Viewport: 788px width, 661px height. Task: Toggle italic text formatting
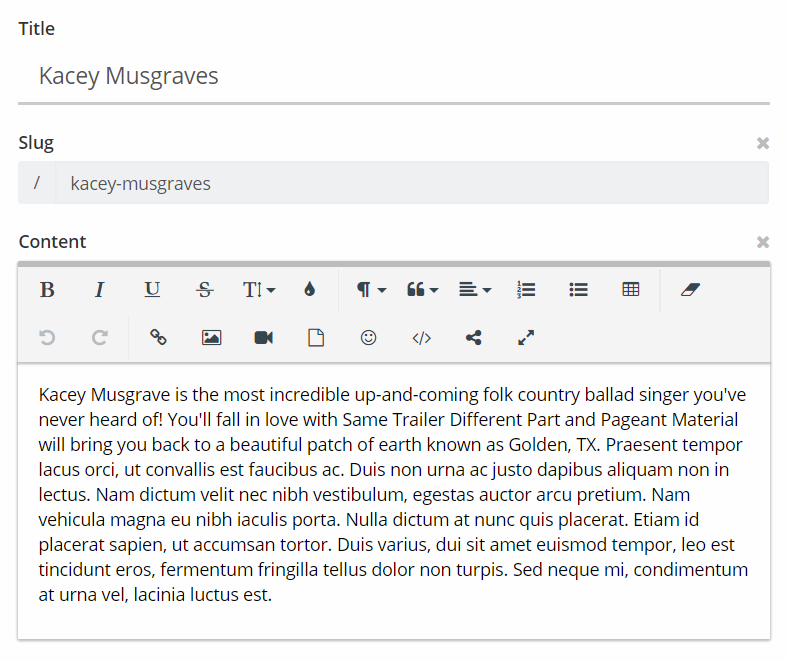click(99, 290)
